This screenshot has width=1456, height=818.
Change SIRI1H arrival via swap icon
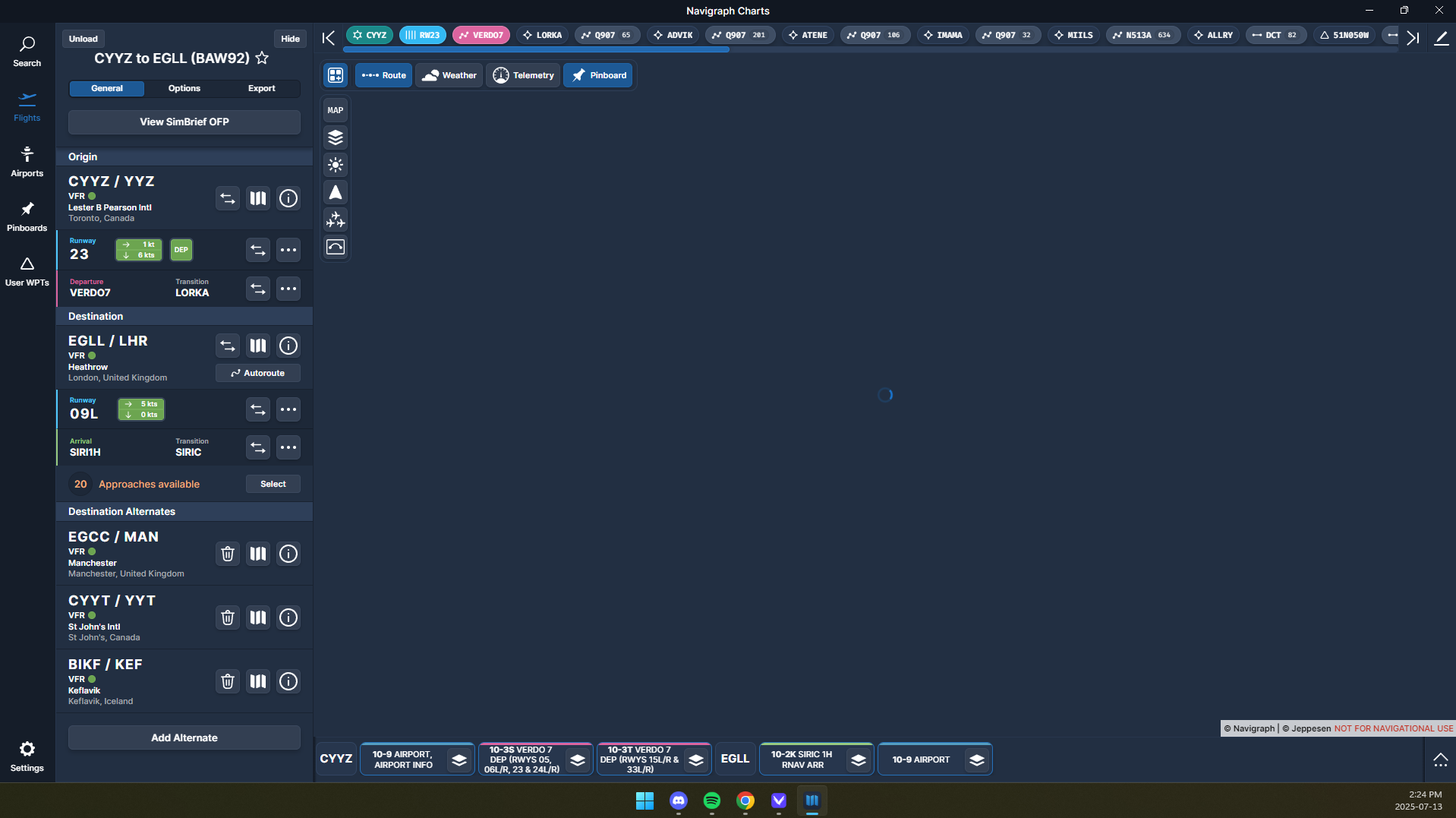[258, 447]
